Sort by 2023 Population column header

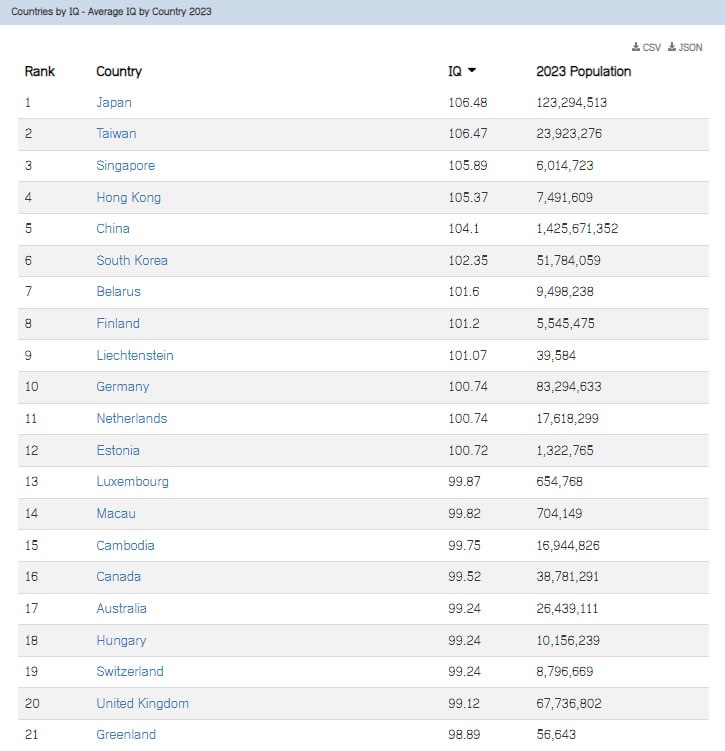pyautogui.click(x=583, y=71)
